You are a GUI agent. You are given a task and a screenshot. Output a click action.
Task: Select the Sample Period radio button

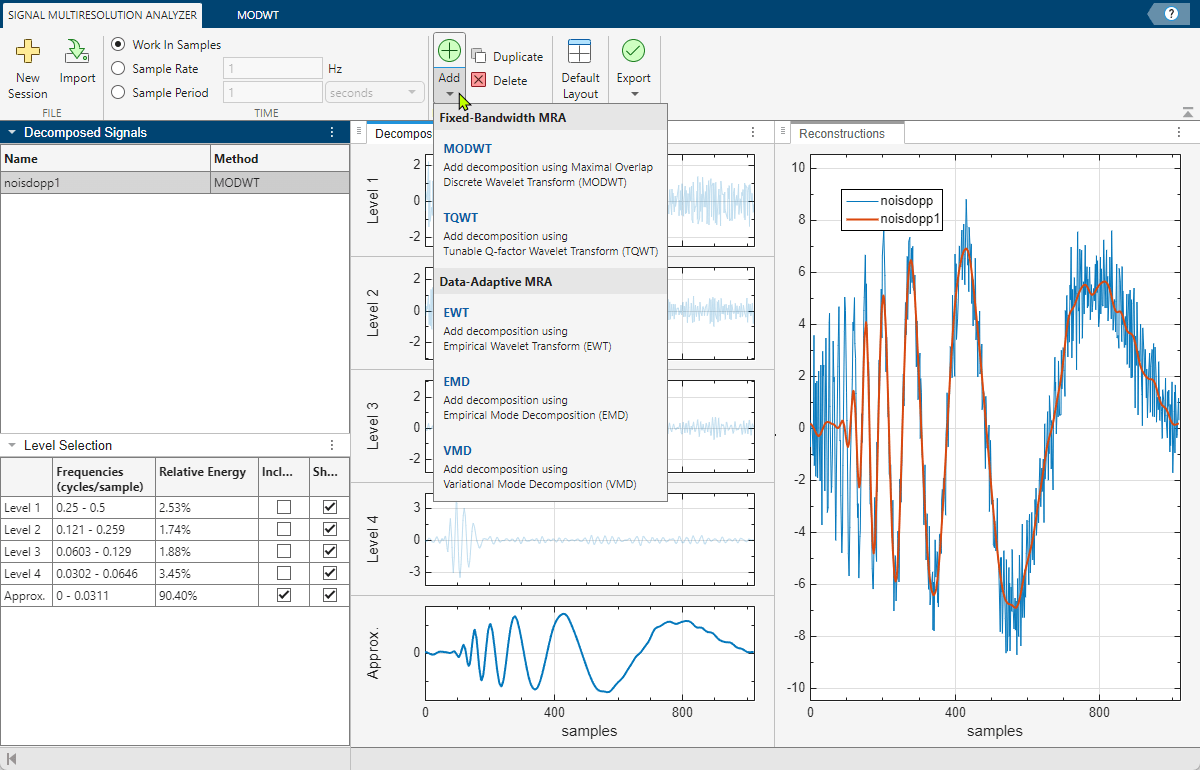[119, 92]
